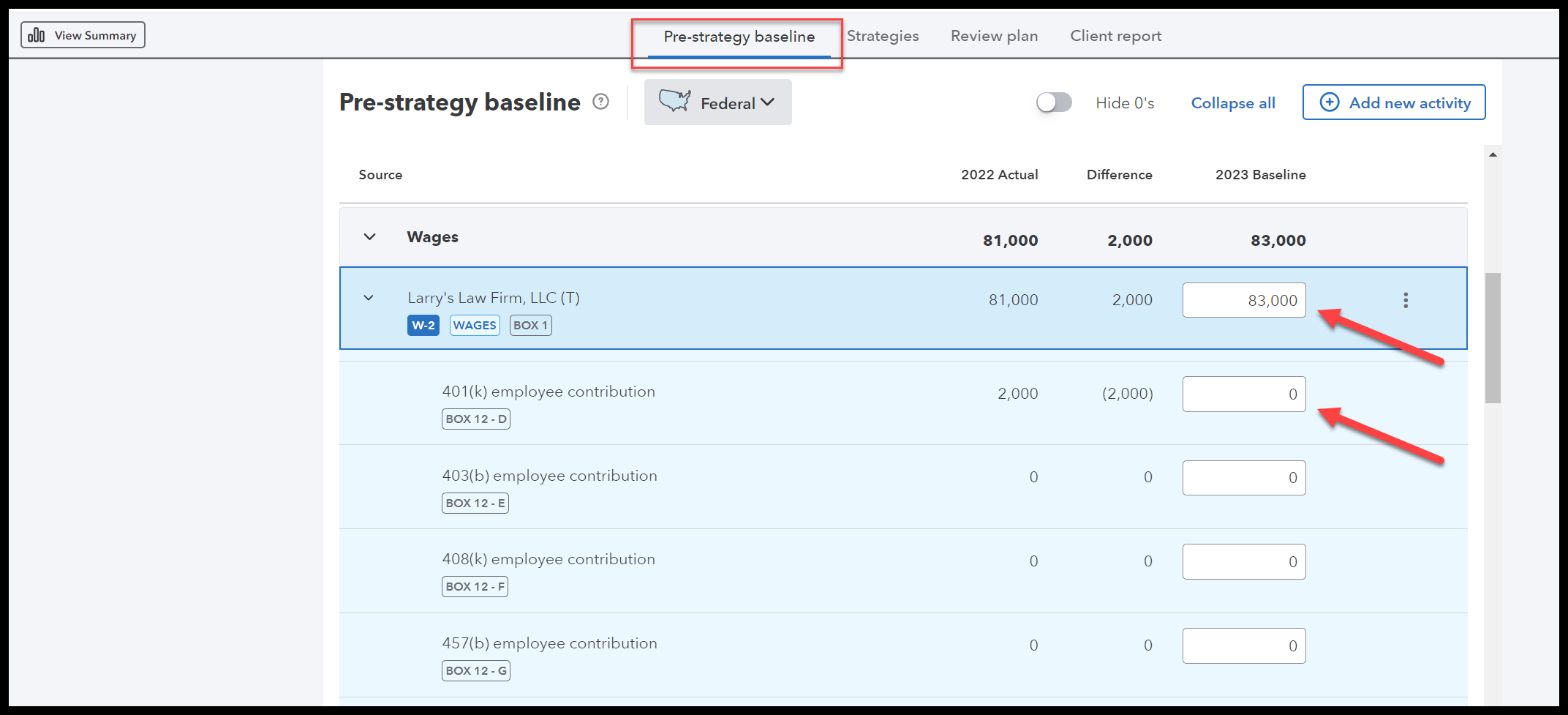Click the Collapse all link
This screenshot has width=1568, height=715.
pyautogui.click(x=1233, y=102)
